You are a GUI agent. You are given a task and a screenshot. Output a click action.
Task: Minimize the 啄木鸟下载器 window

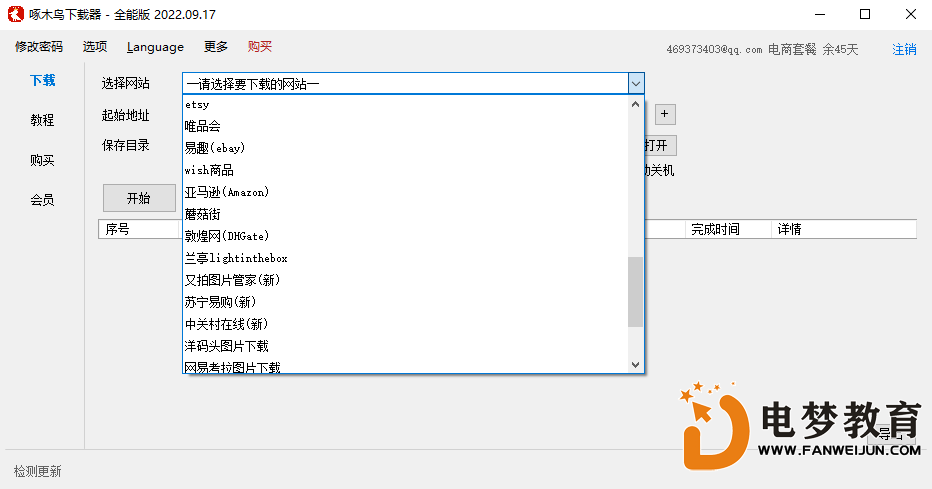pos(820,14)
